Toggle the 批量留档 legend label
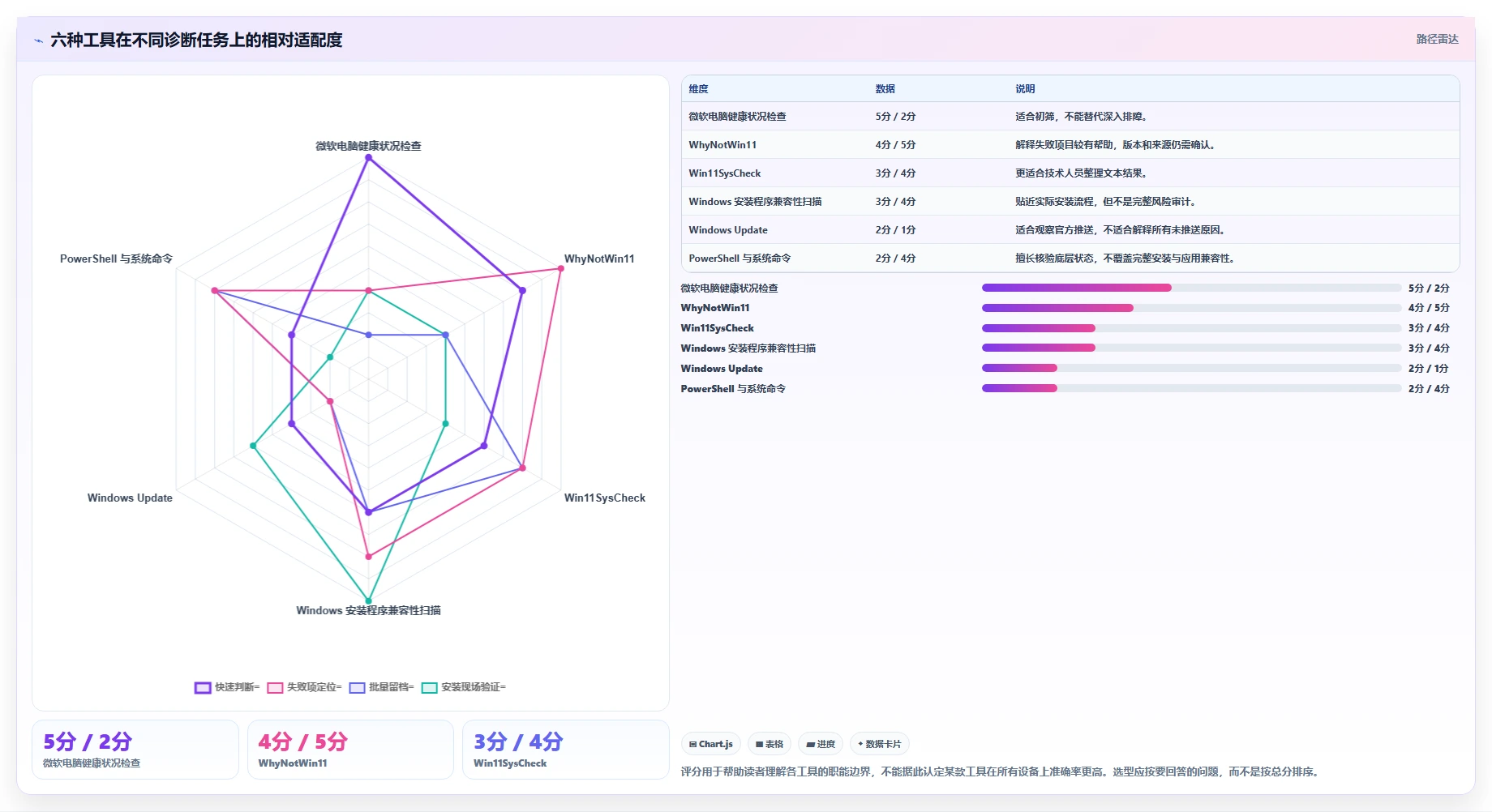 click(391, 687)
